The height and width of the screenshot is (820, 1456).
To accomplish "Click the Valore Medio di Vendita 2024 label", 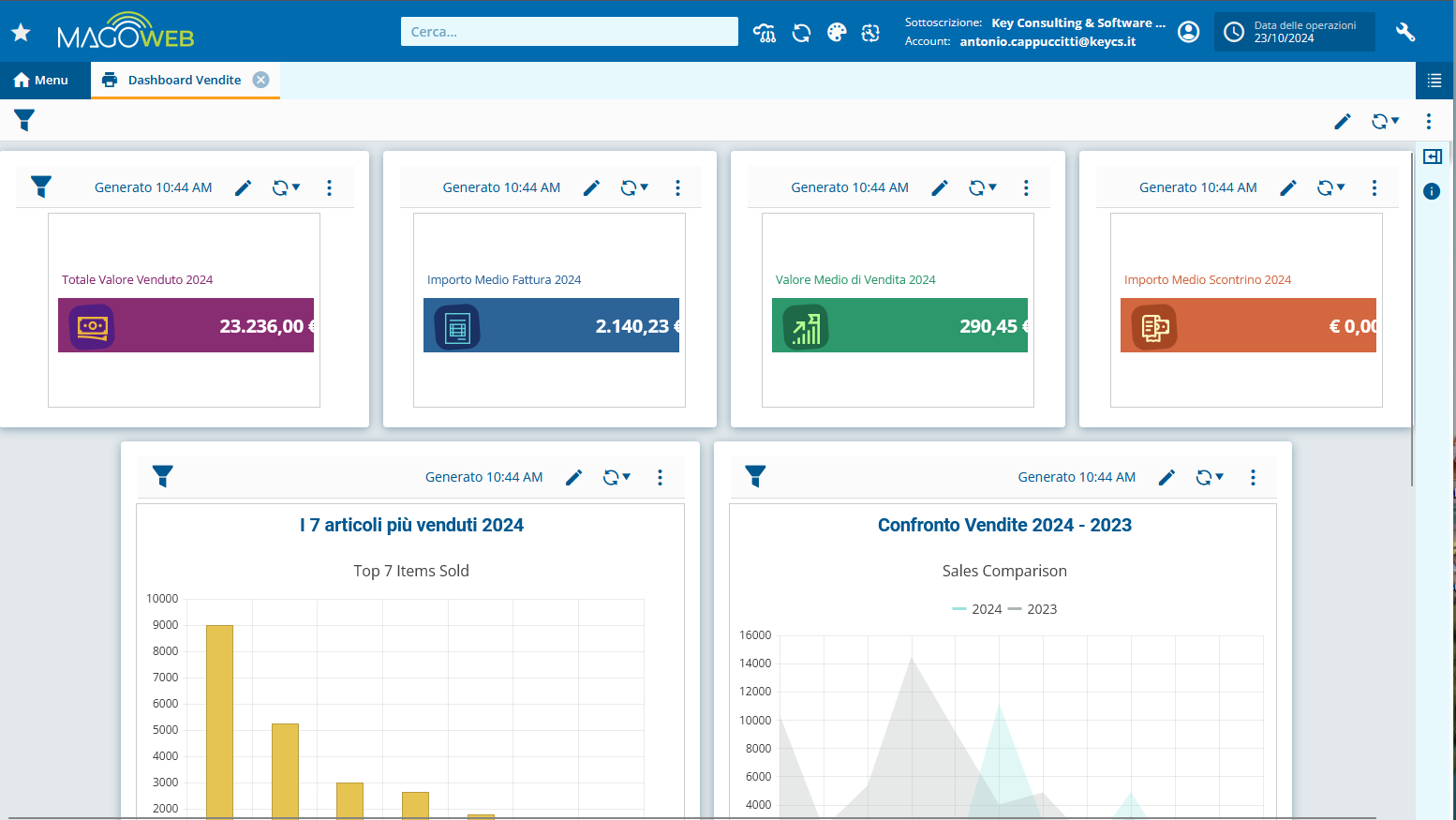I will coord(855,279).
